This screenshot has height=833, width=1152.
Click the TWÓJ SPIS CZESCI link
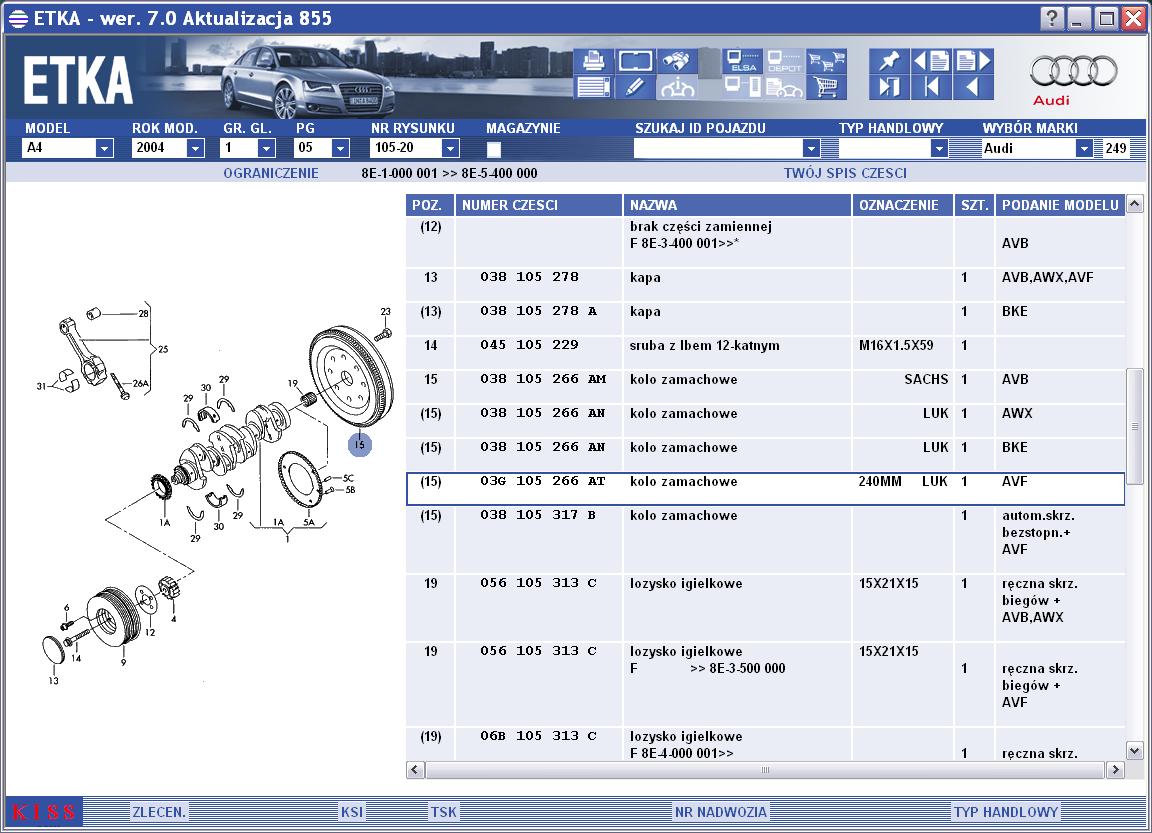845,173
